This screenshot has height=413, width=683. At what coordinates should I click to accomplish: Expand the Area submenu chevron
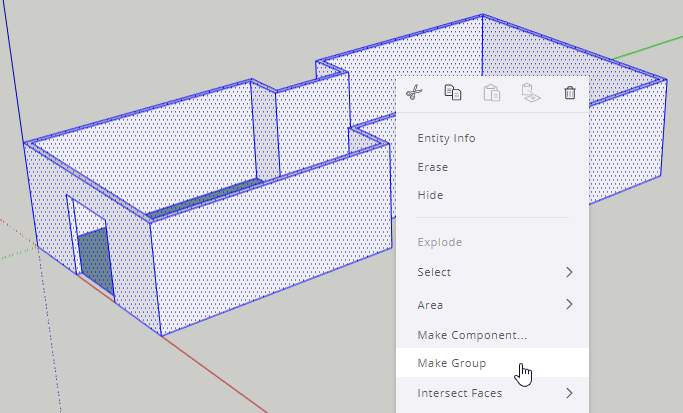tap(569, 304)
